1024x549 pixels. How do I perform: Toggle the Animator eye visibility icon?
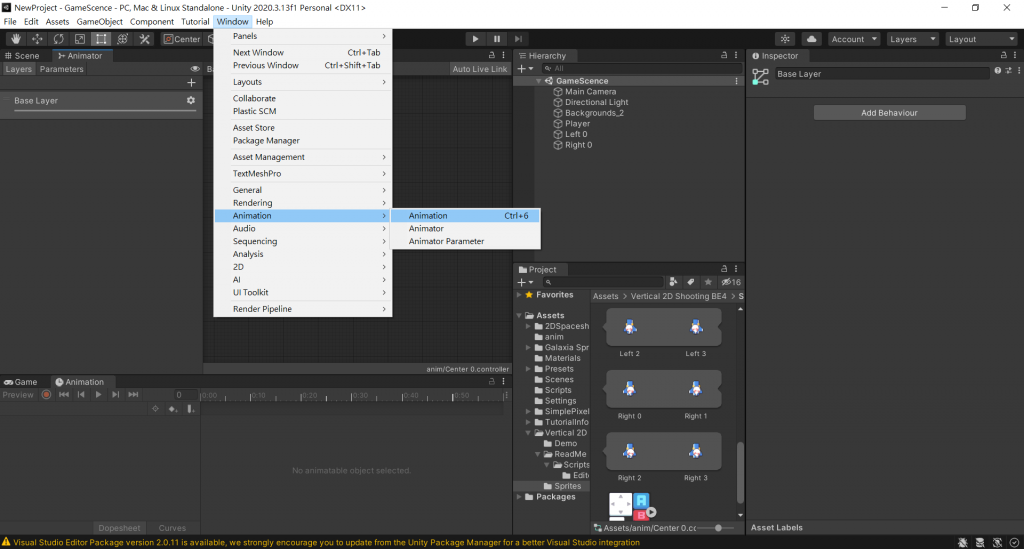[x=195, y=69]
